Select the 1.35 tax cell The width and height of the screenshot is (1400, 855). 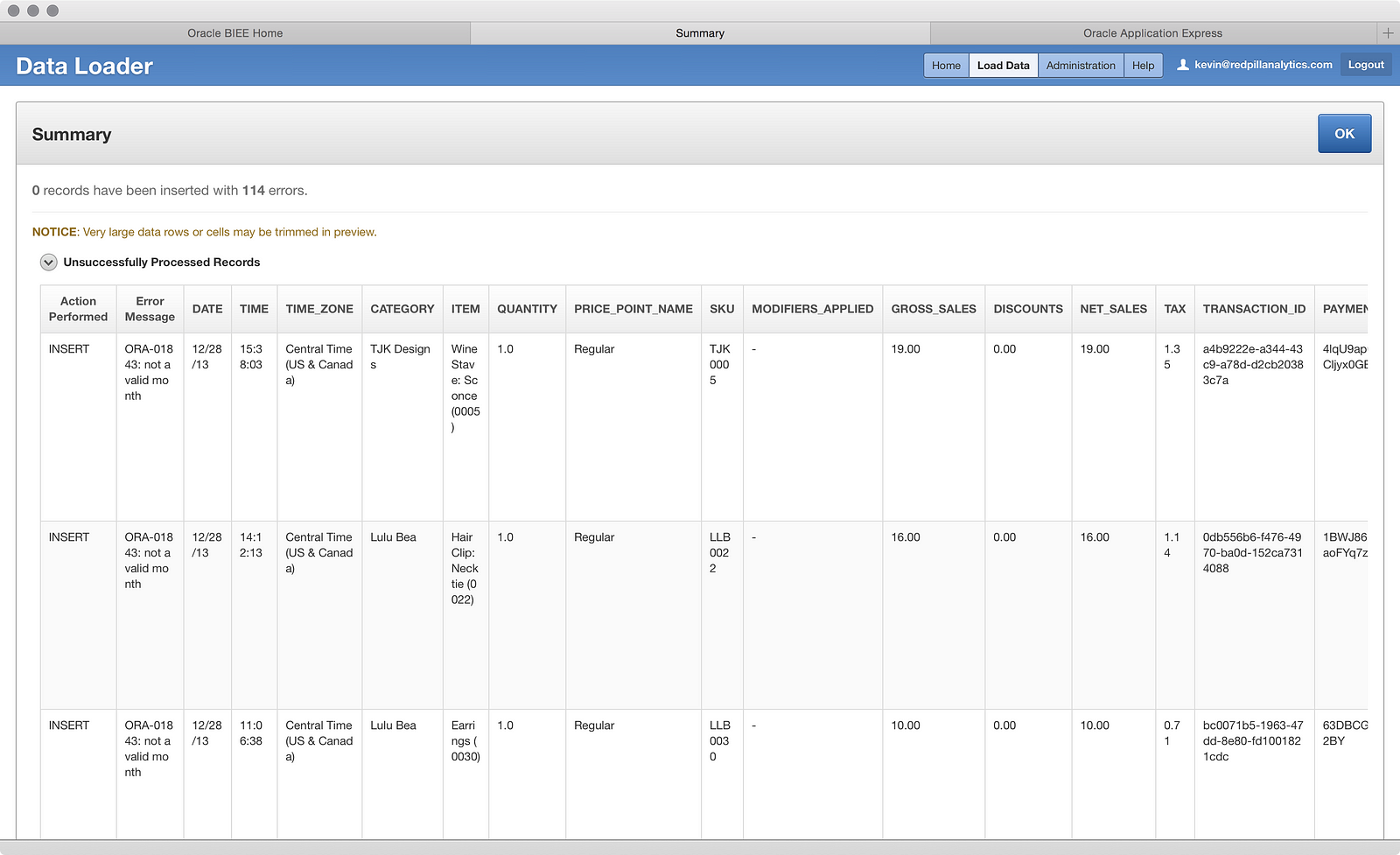click(1175, 427)
